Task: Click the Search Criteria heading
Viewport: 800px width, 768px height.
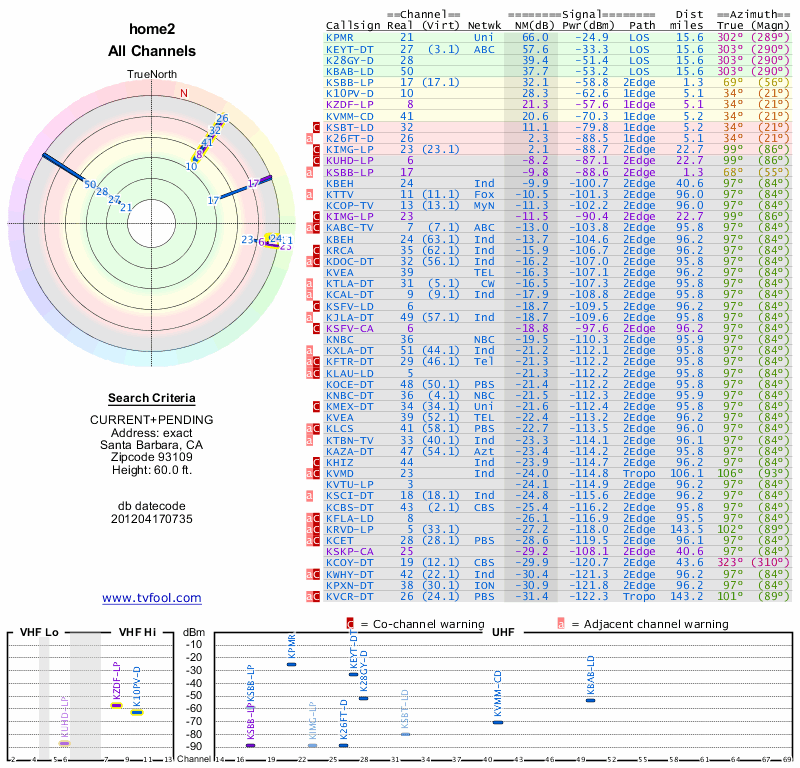Action: [152, 398]
